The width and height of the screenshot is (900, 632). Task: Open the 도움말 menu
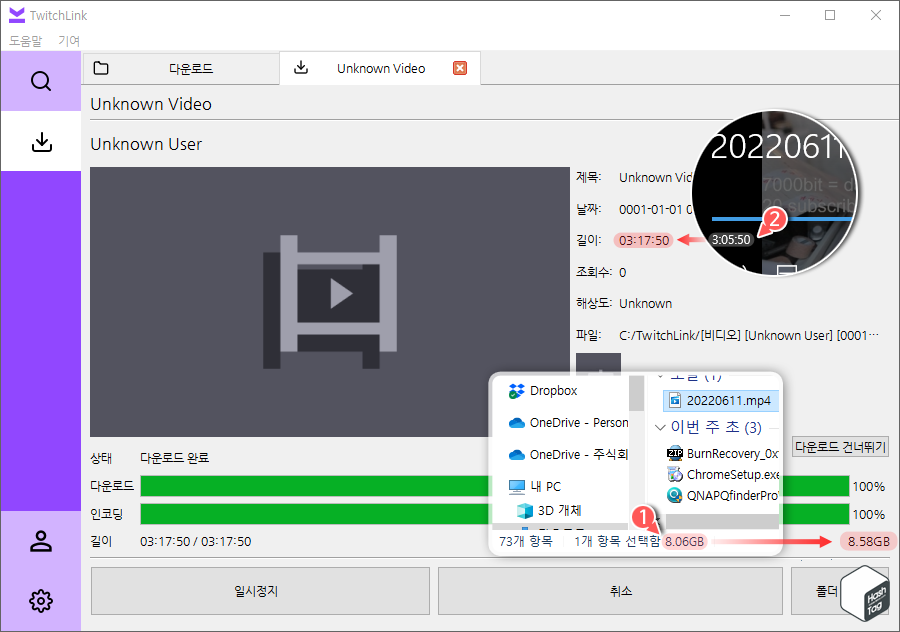click(x=25, y=41)
